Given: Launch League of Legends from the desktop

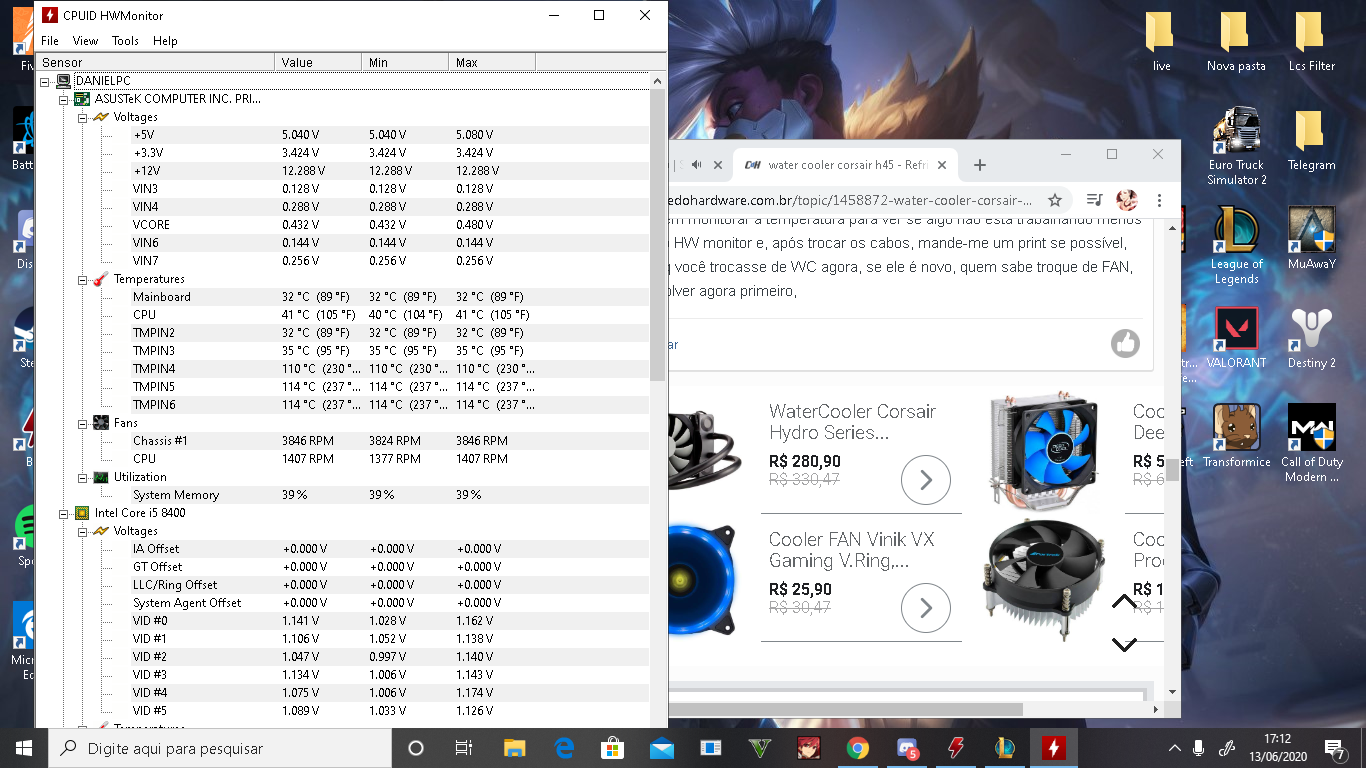Looking at the screenshot, I should click(x=1236, y=246).
